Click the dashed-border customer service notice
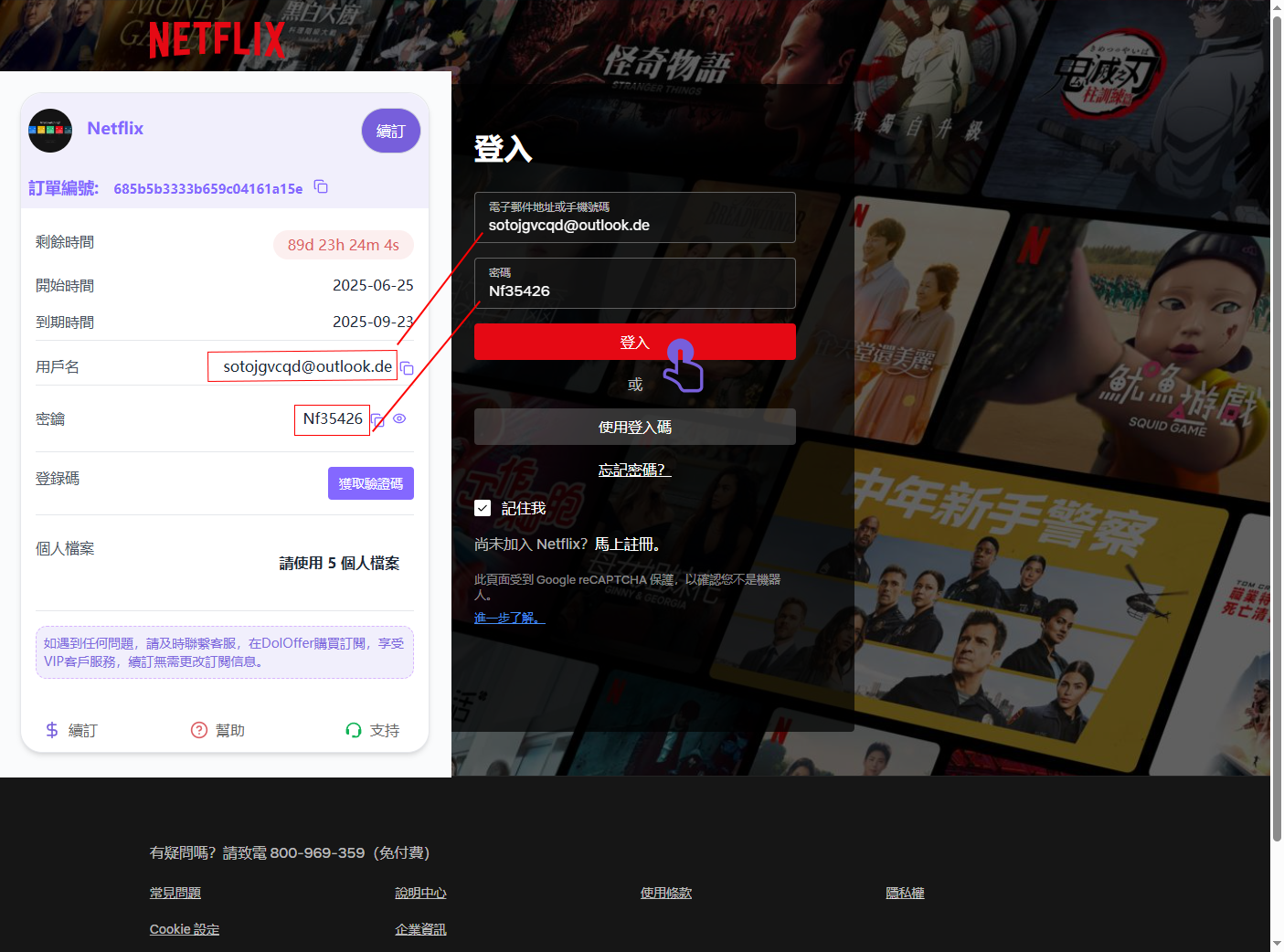The height and width of the screenshot is (952, 1284). point(225,652)
